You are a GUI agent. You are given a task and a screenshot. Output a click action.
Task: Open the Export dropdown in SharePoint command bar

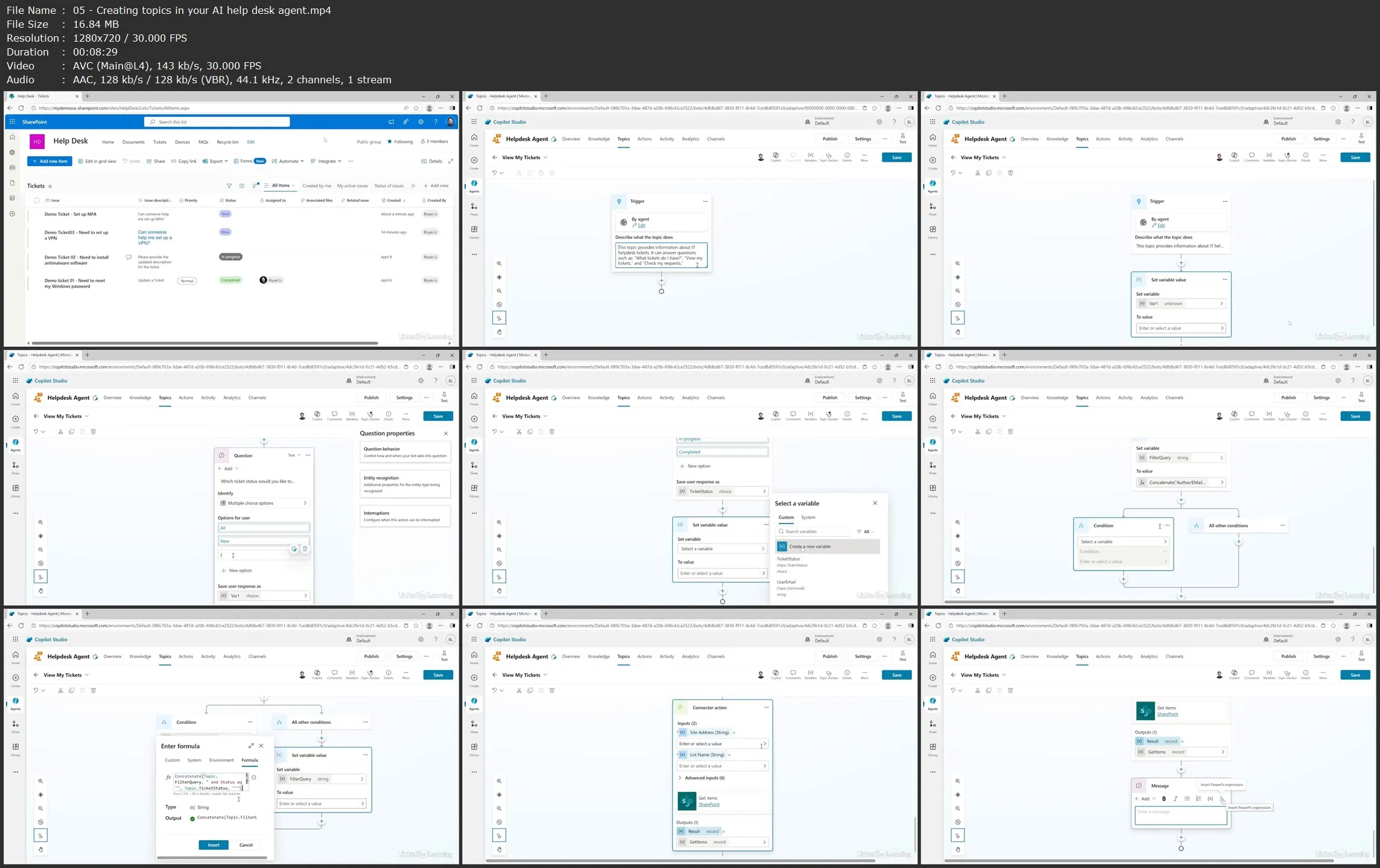[x=215, y=161]
